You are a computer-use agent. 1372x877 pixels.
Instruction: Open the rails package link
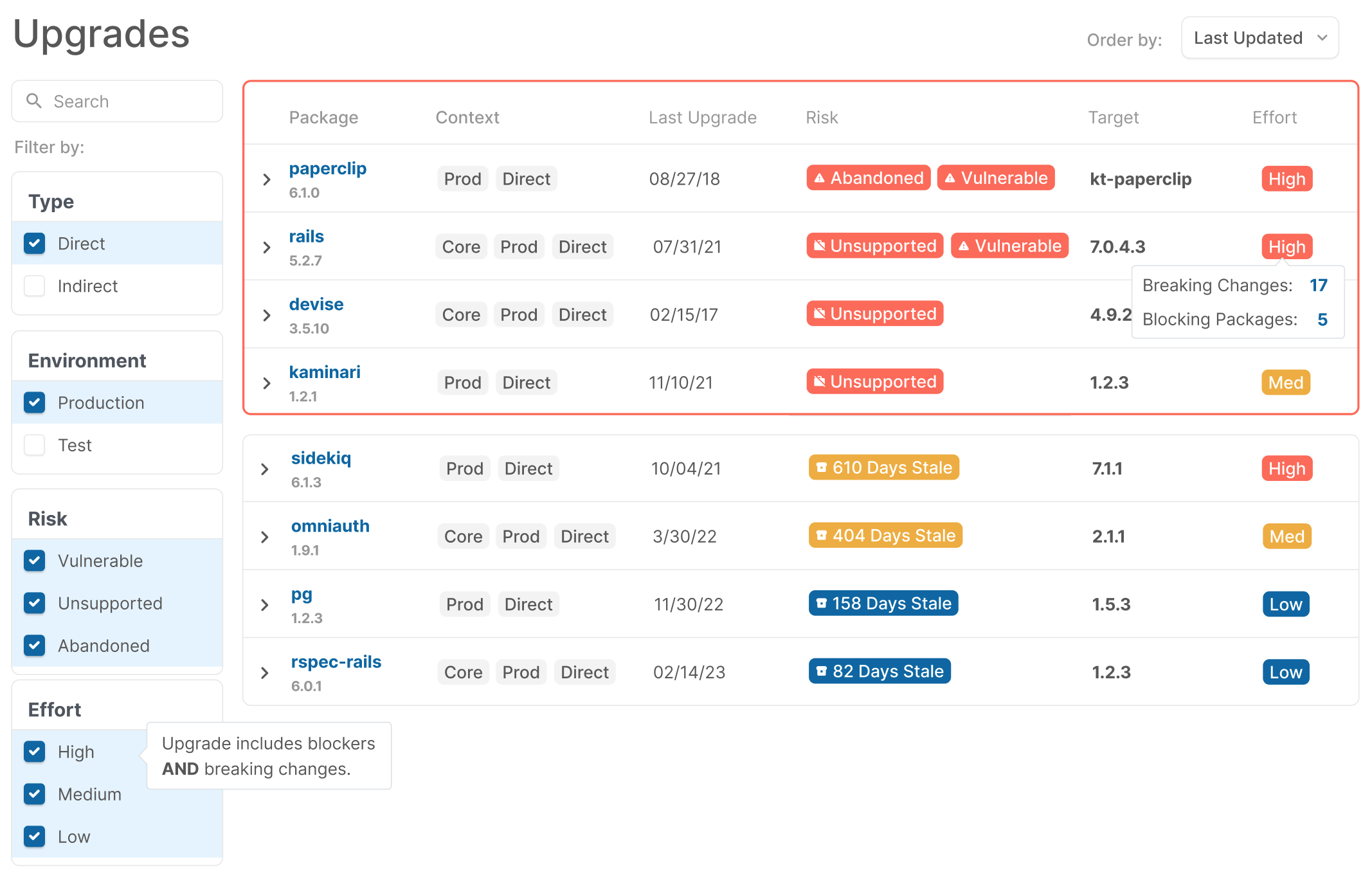[306, 236]
